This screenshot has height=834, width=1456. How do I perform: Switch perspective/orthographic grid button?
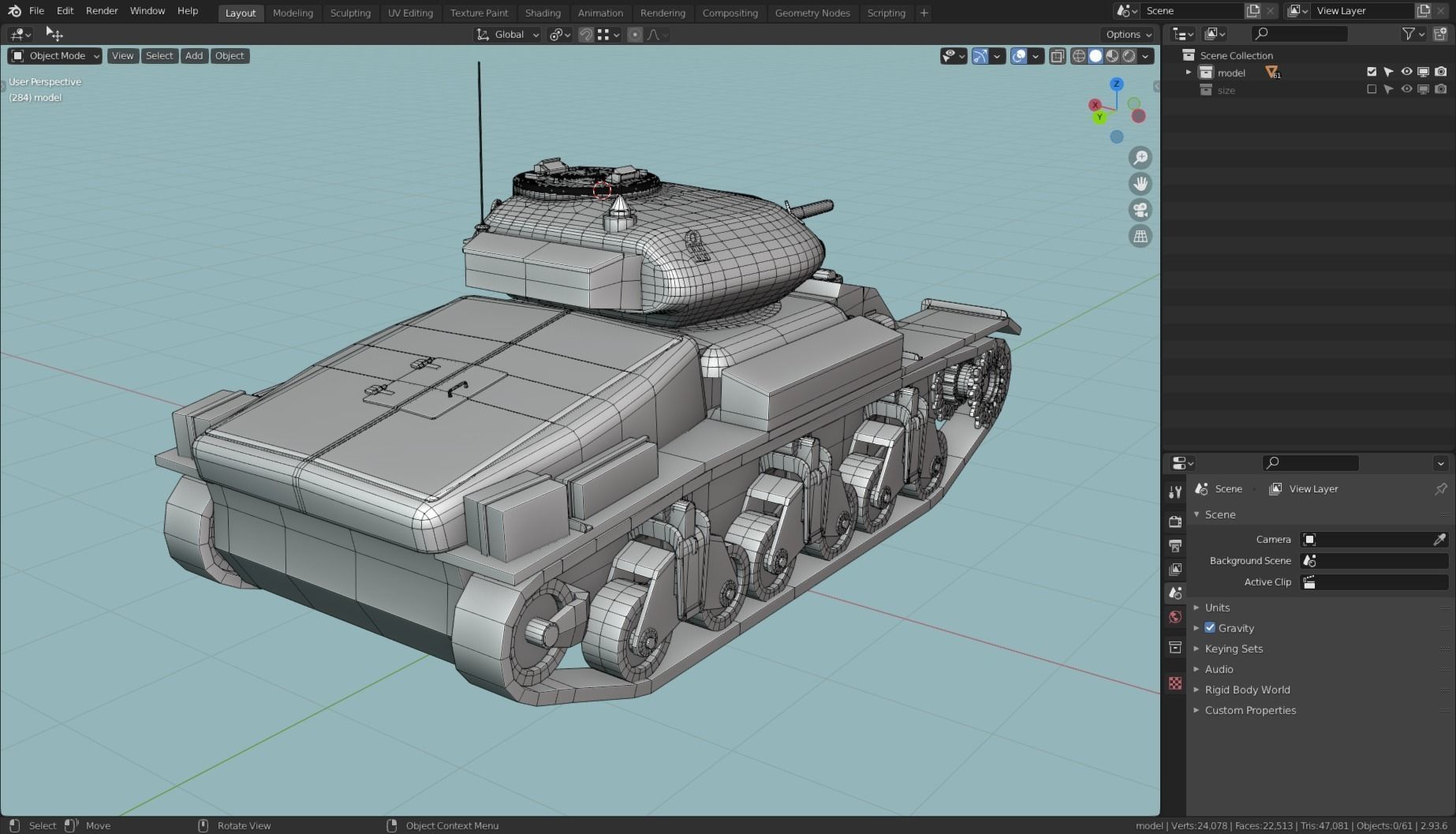(x=1141, y=236)
